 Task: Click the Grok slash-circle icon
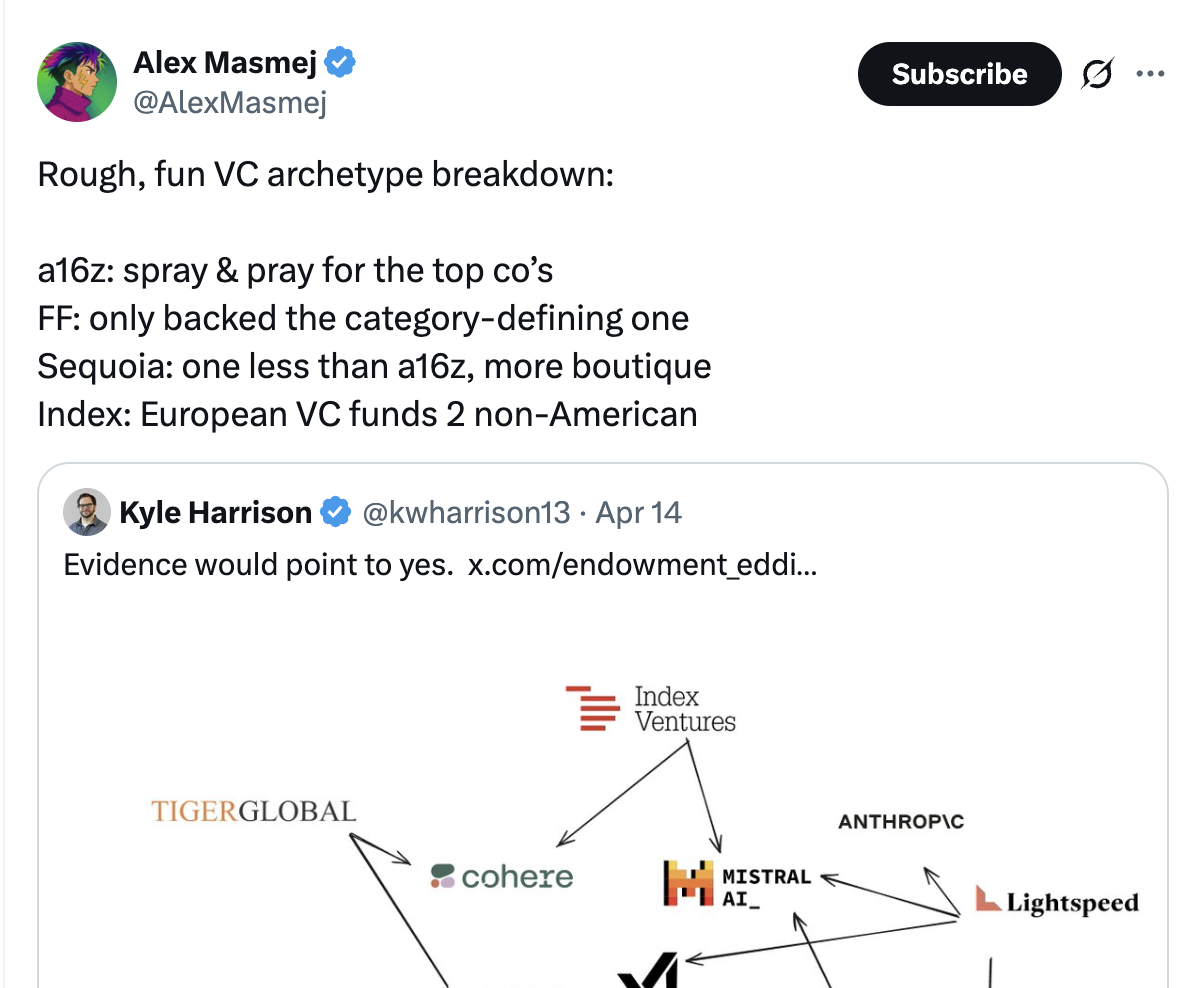coord(1097,74)
